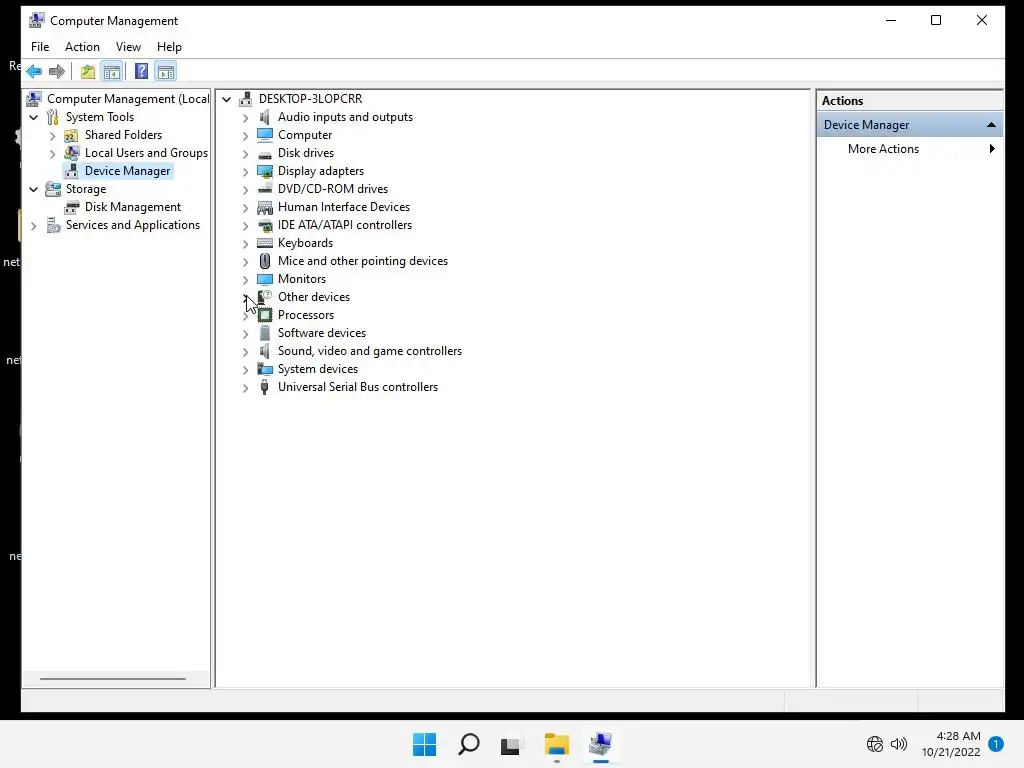1024x768 pixels.
Task: Expand the Keyboards node
Action: coord(246,244)
